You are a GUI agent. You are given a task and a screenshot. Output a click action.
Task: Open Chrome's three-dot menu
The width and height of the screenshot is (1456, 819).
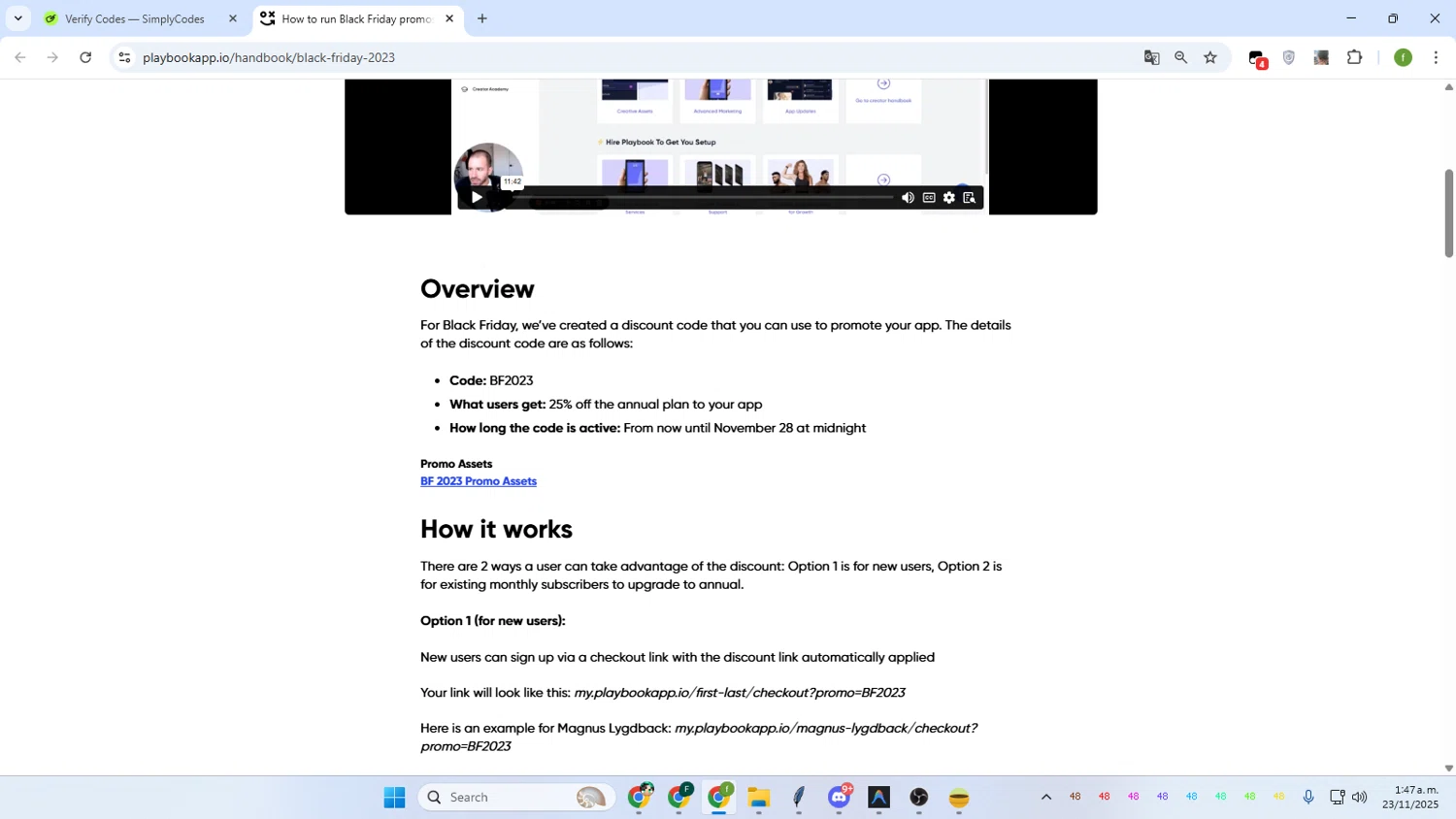(x=1436, y=57)
